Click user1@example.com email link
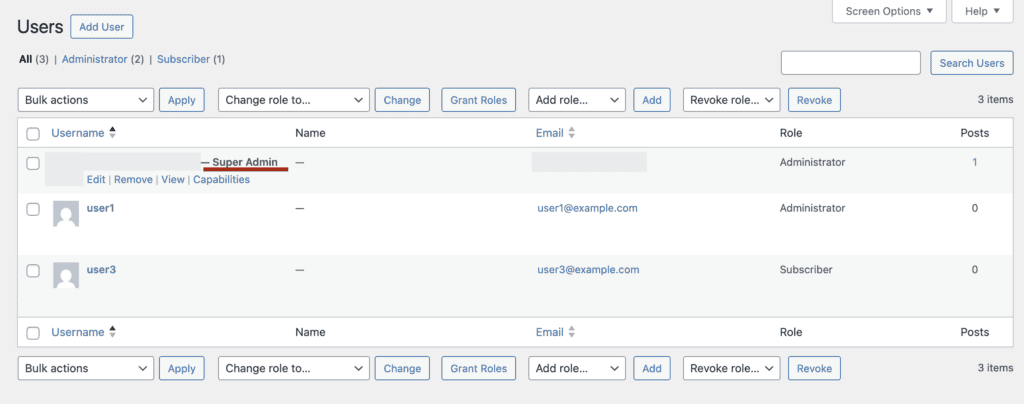Viewport: 1024px width, 404px height. [x=588, y=208]
